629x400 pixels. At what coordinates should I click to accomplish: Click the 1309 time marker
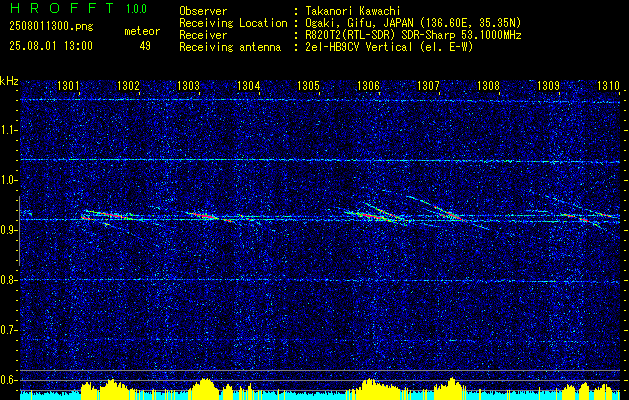point(548,85)
